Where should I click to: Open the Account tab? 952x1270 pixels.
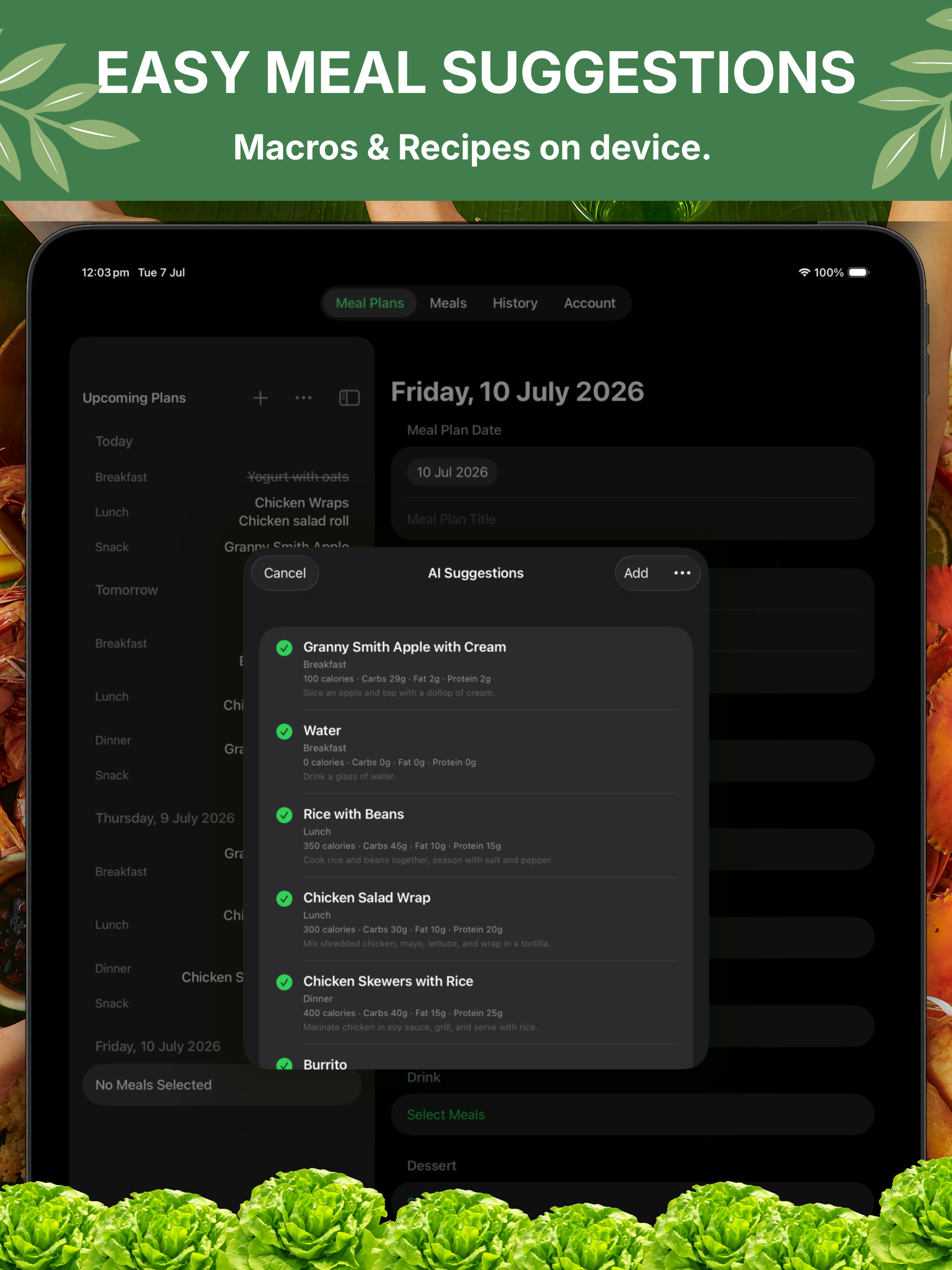point(590,303)
